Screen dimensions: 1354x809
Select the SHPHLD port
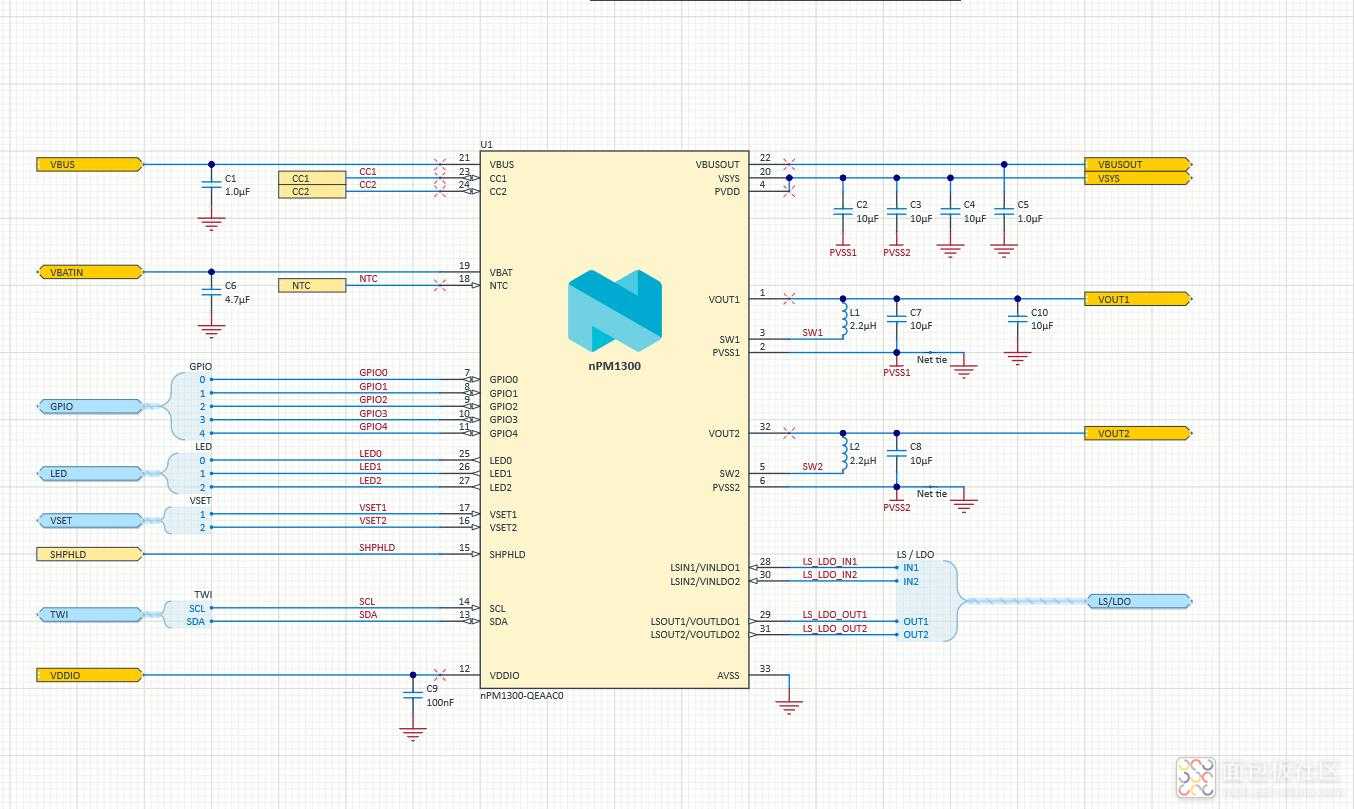click(90, 554)
